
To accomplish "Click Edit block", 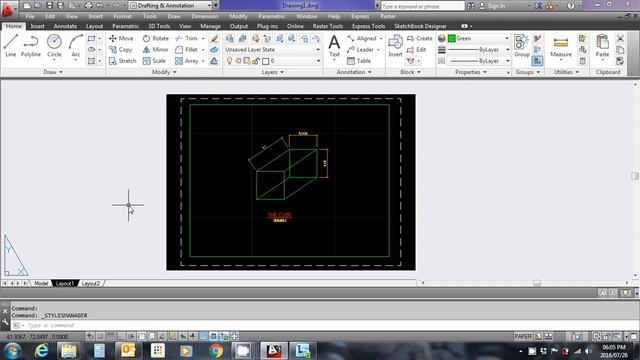I will (x=416, y=49).
